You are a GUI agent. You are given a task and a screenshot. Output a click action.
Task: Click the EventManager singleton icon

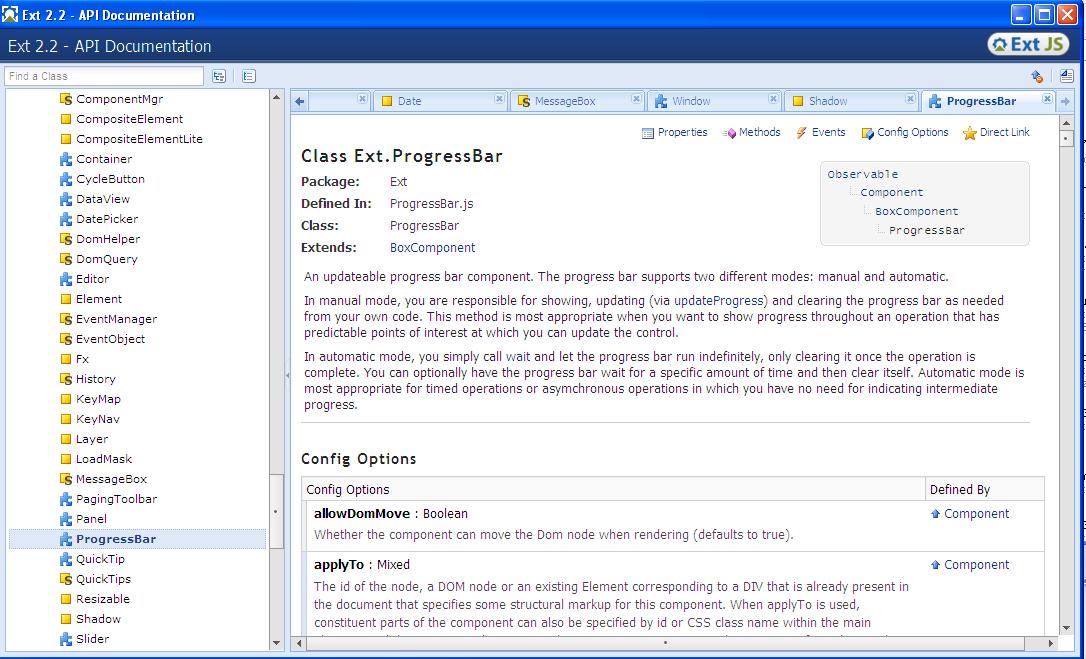66,319
